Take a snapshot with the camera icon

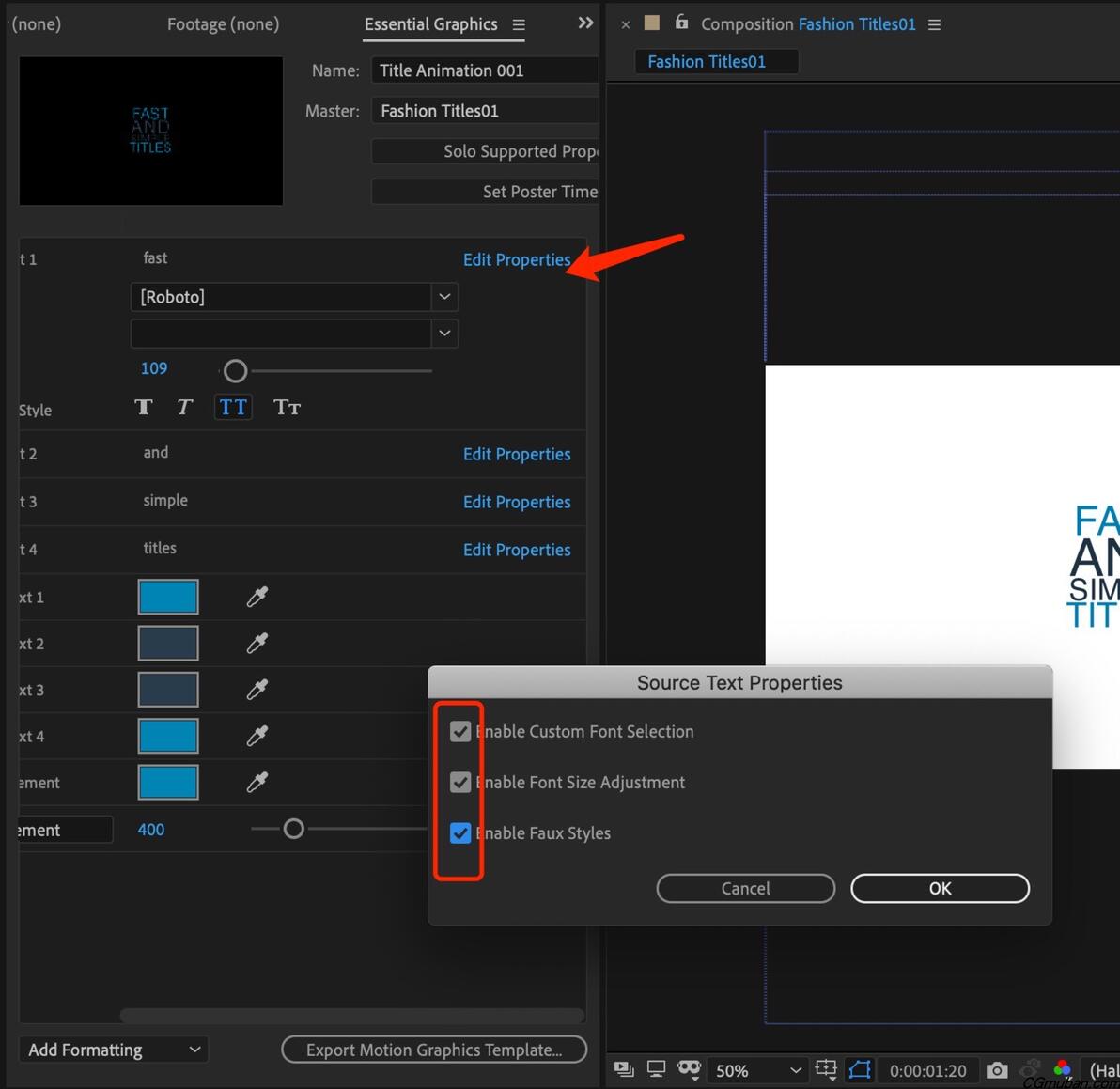point(997,1070)
